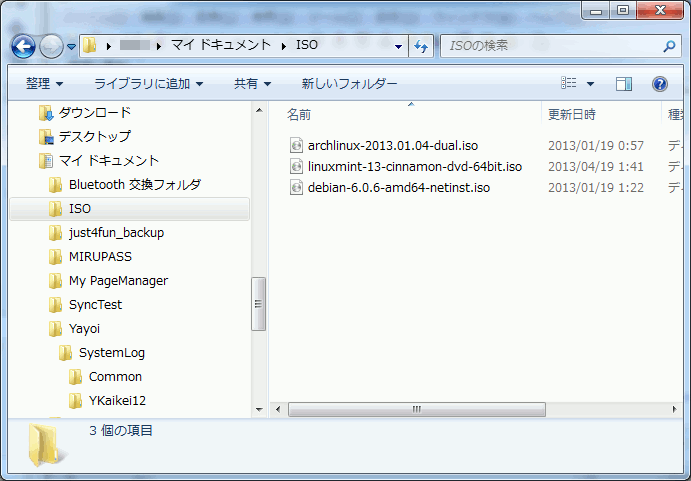
Task: Open the ライブラリに追加 dropdown
Action: 148,84
